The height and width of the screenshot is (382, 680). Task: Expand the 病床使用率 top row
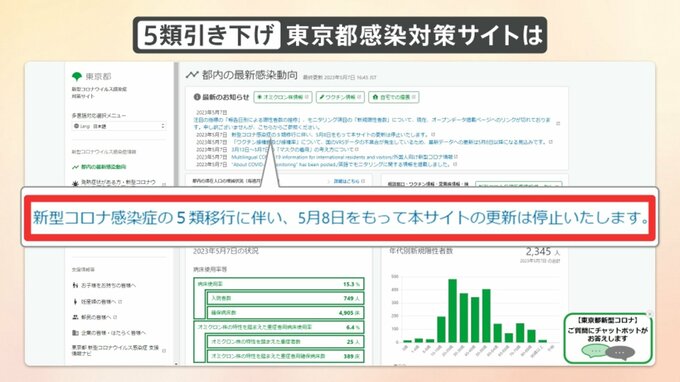[x=278, y=284]
